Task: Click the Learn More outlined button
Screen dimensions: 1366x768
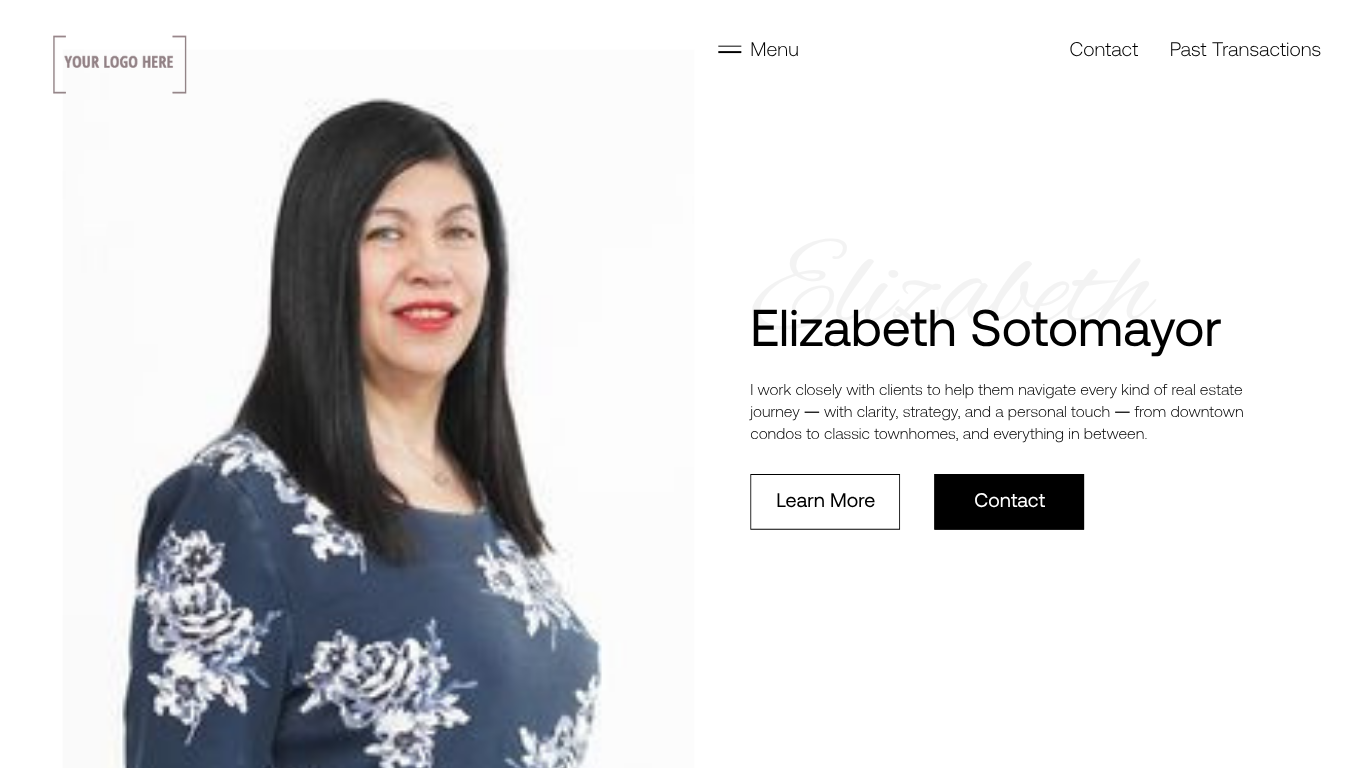Action: 825,501
